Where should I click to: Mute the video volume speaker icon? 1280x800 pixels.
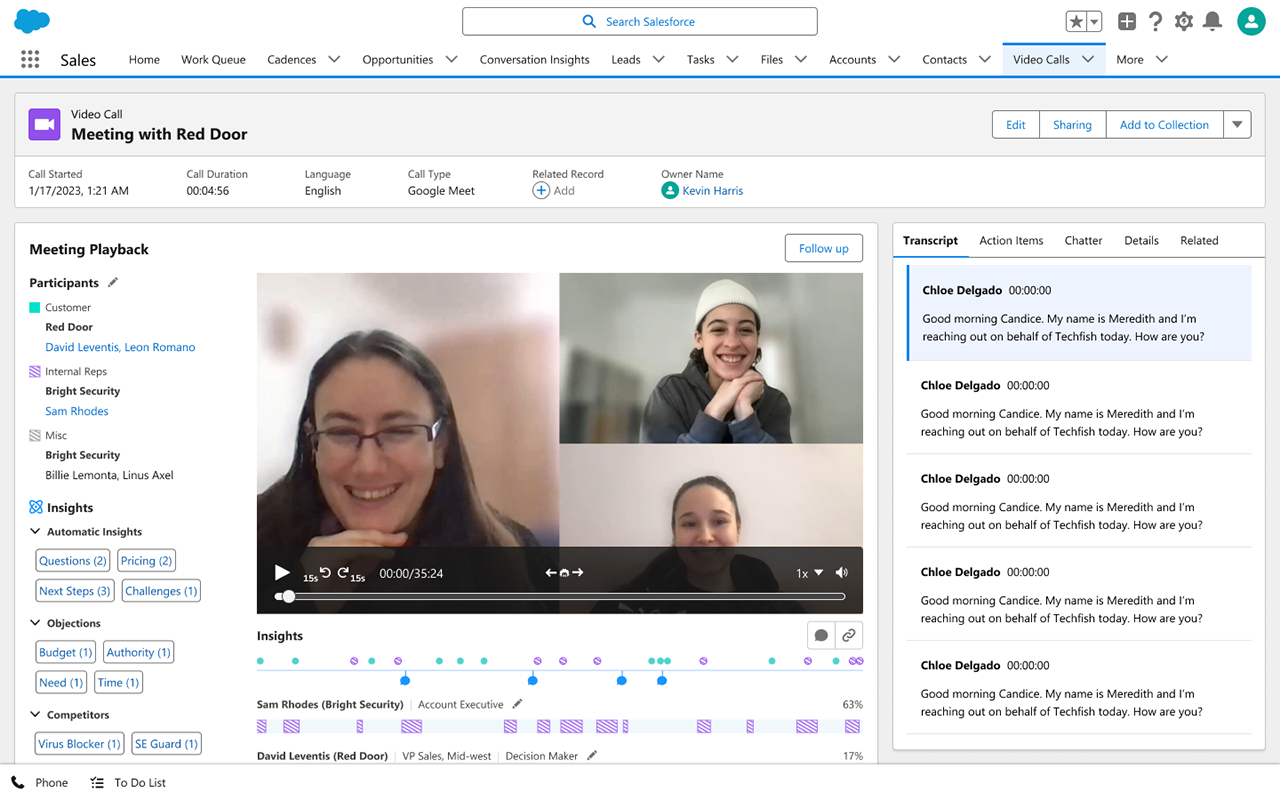tap(842, 573)
